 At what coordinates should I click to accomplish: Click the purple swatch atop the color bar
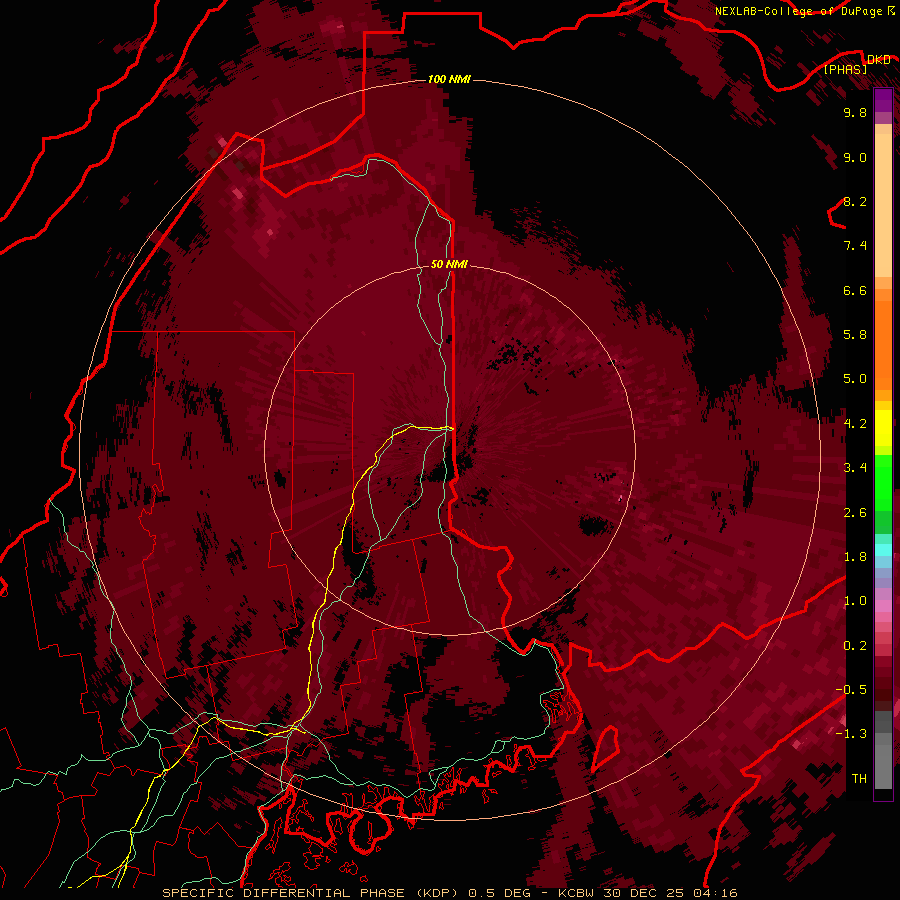pos(883,100)
